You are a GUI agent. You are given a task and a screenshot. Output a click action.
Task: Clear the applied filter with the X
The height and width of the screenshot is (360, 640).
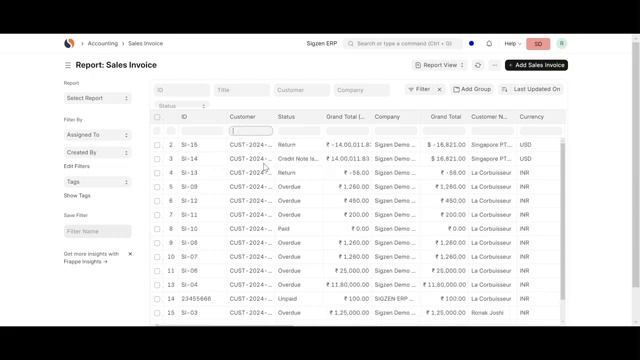tap(439, 89)
